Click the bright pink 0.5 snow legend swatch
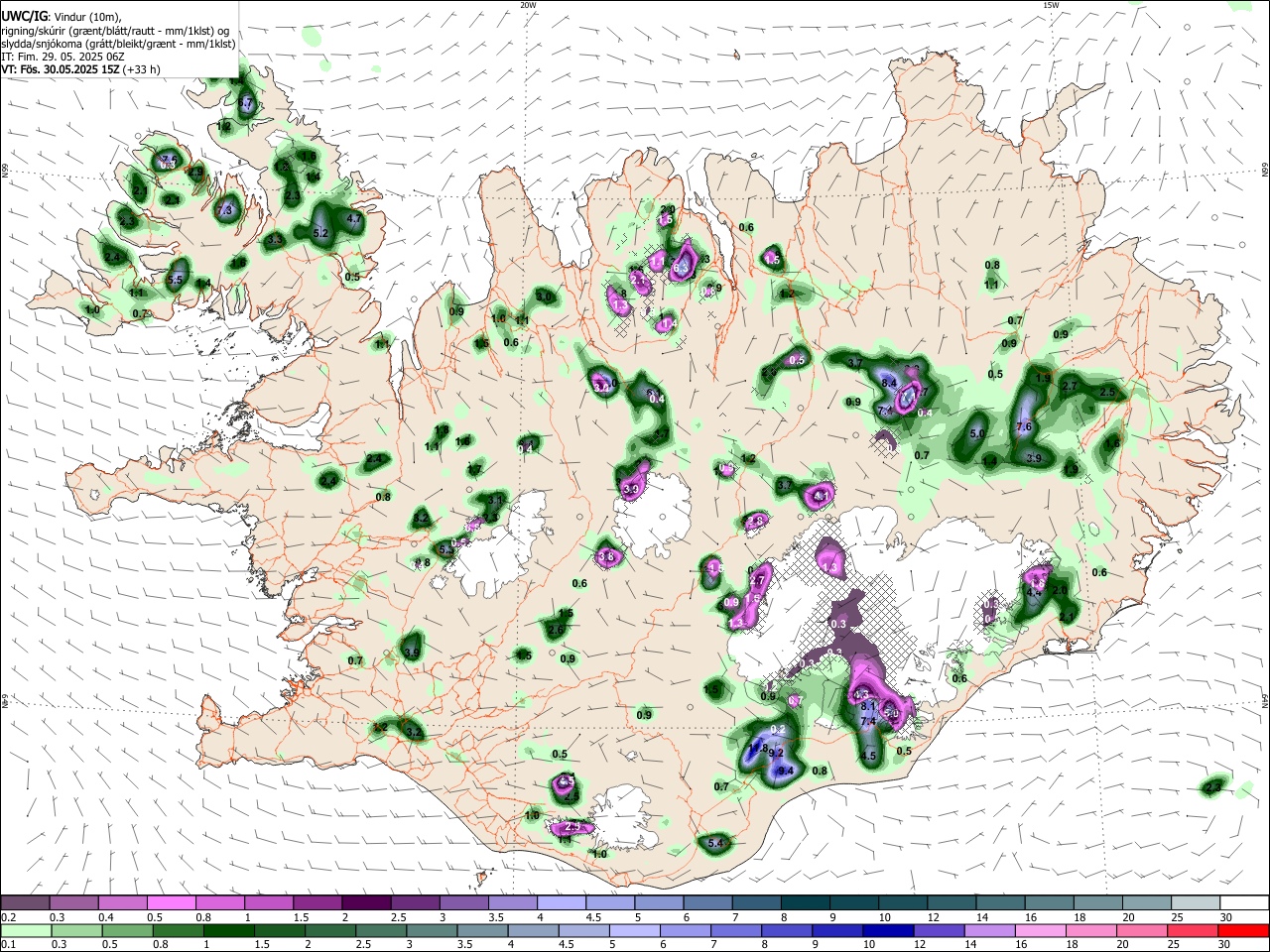Screen dimensions: 1270x952 pyautogui.click(x=171, y=903)
